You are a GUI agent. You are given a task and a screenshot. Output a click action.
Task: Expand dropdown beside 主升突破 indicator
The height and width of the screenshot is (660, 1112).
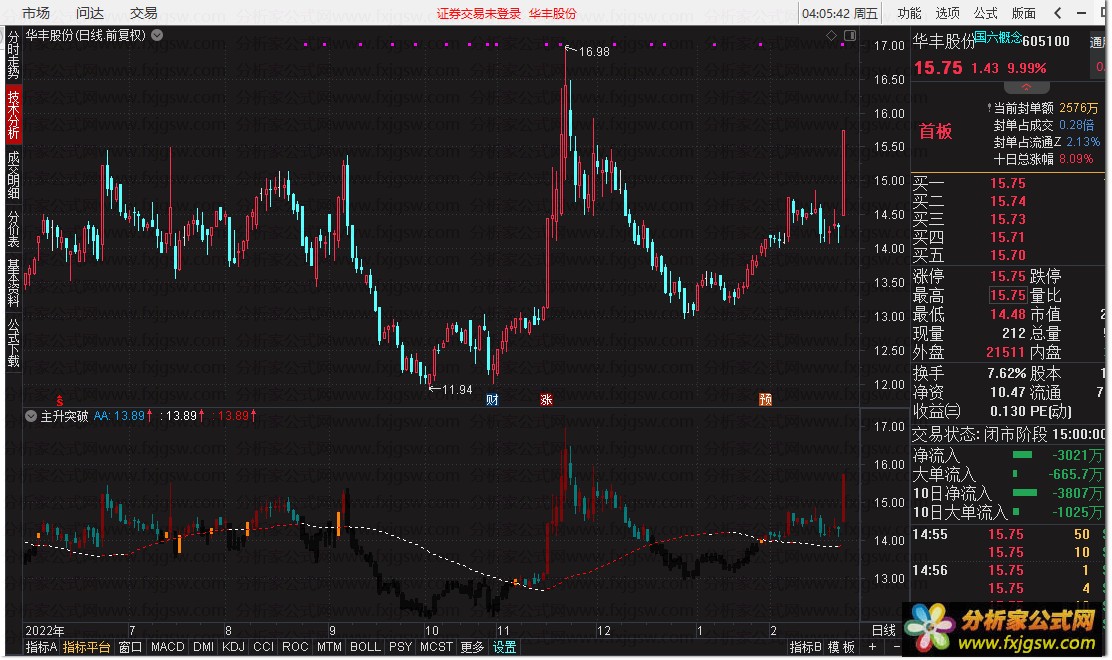click(x=31, y=416)
